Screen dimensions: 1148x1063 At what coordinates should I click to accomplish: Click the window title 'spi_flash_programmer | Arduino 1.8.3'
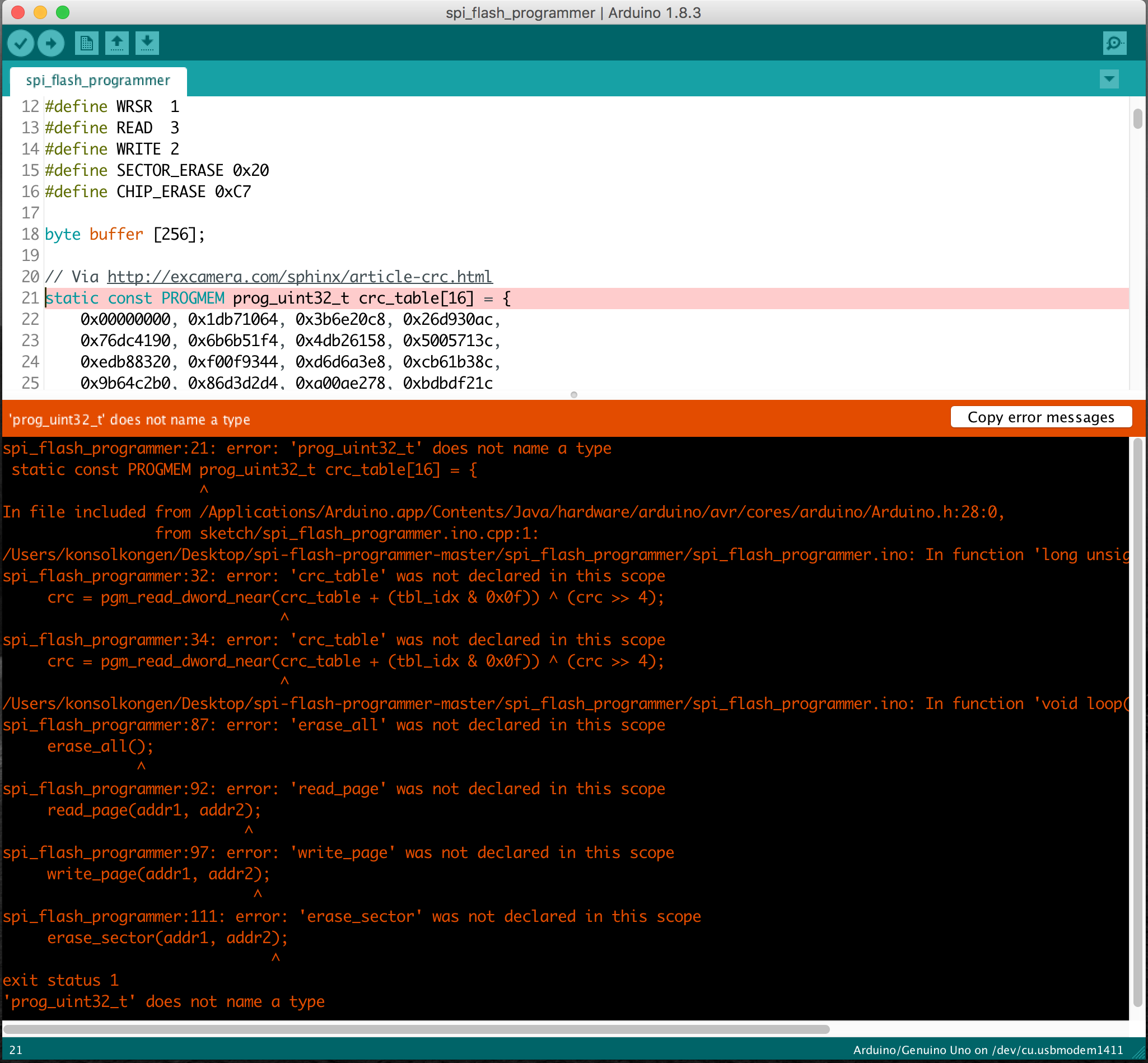pos(573,13)
